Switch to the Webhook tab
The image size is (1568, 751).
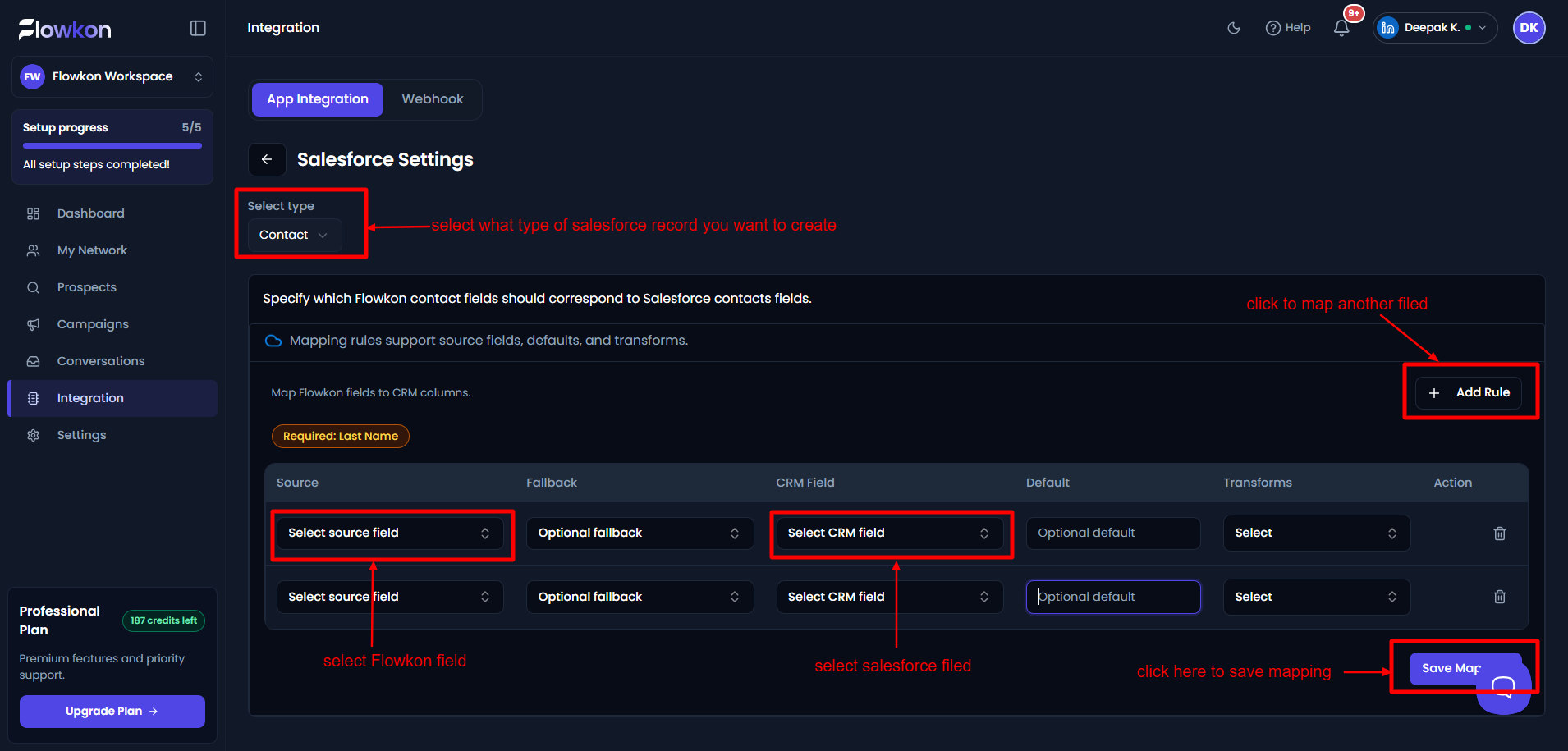(x=433, y=99)
